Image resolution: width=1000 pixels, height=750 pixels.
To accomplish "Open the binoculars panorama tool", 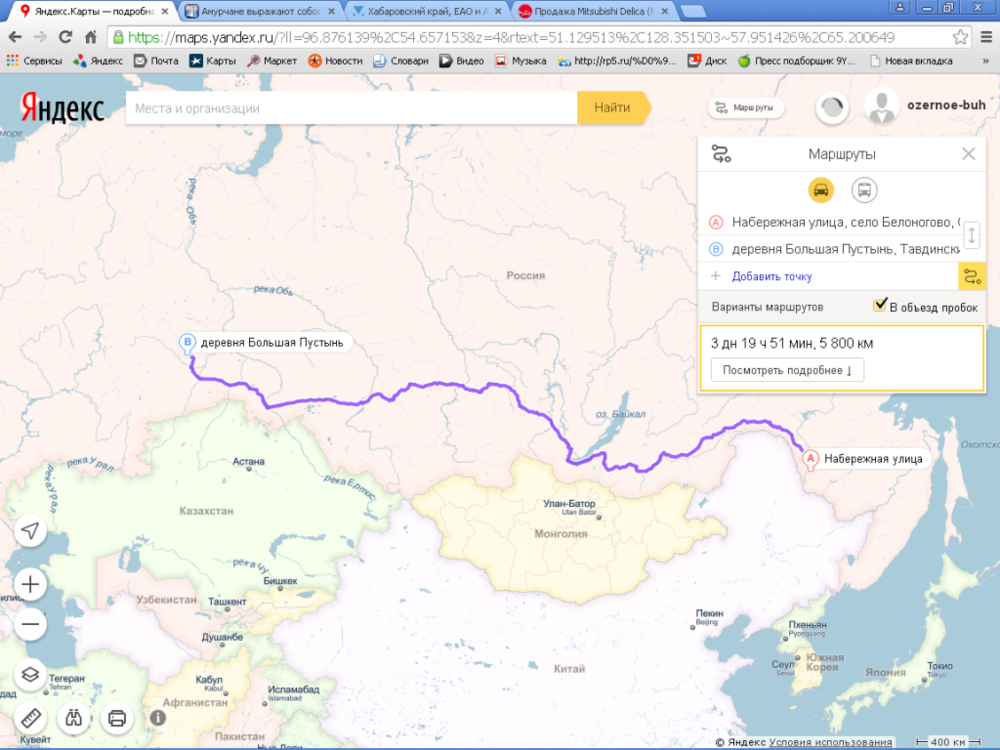I will [73, 718].
